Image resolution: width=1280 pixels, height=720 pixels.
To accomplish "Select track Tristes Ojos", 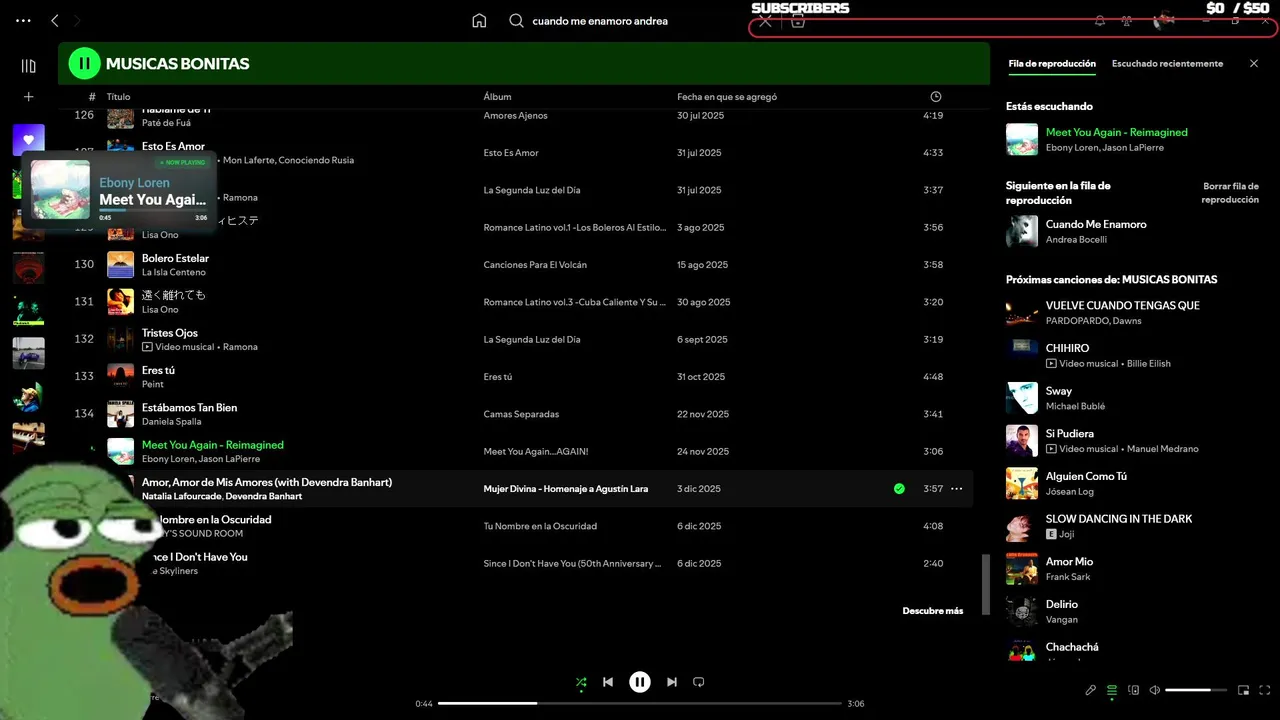I will 170,333.
